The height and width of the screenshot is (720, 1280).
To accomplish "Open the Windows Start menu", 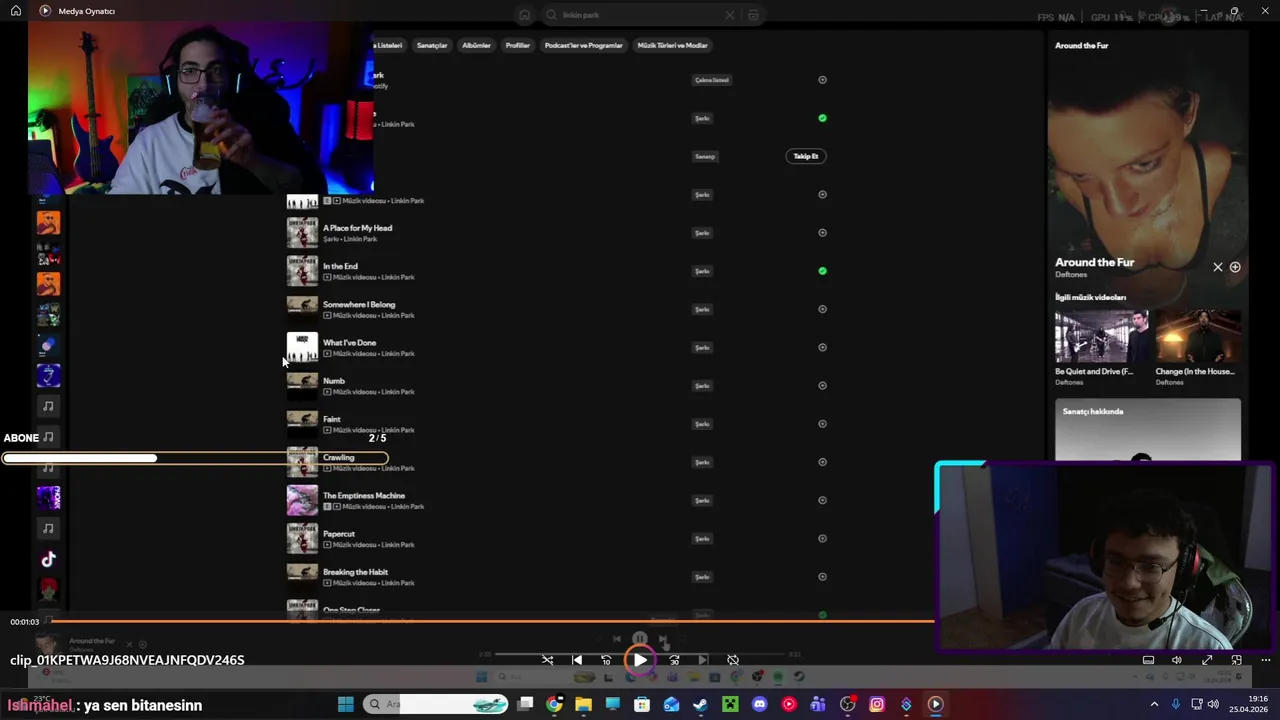I will tap(345, 704).
